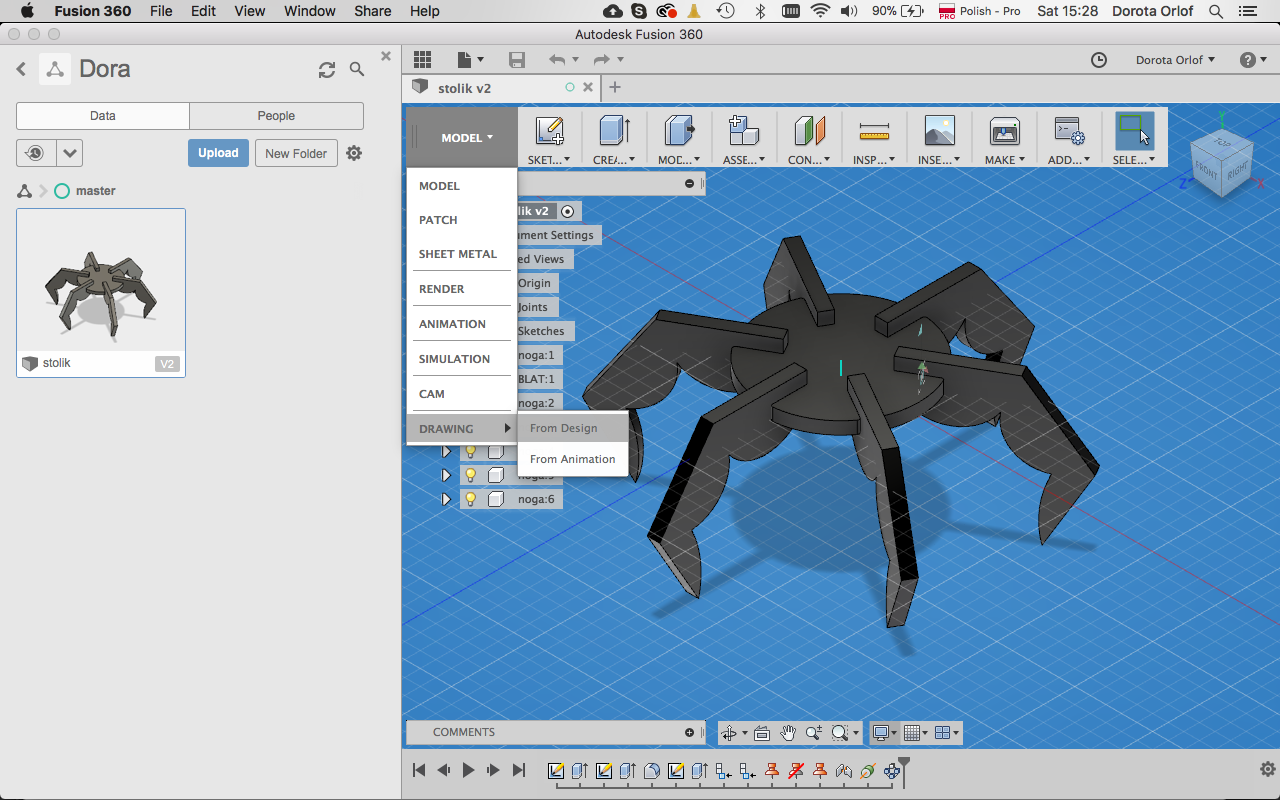Open the Make 3D print icon
1280x800 pixels.
(1003, 131)
